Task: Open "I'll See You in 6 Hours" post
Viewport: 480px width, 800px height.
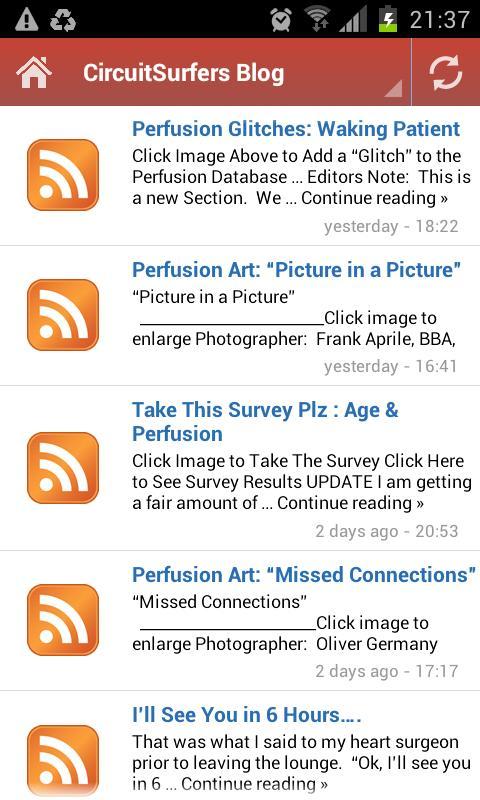Action: click(247, 715)
